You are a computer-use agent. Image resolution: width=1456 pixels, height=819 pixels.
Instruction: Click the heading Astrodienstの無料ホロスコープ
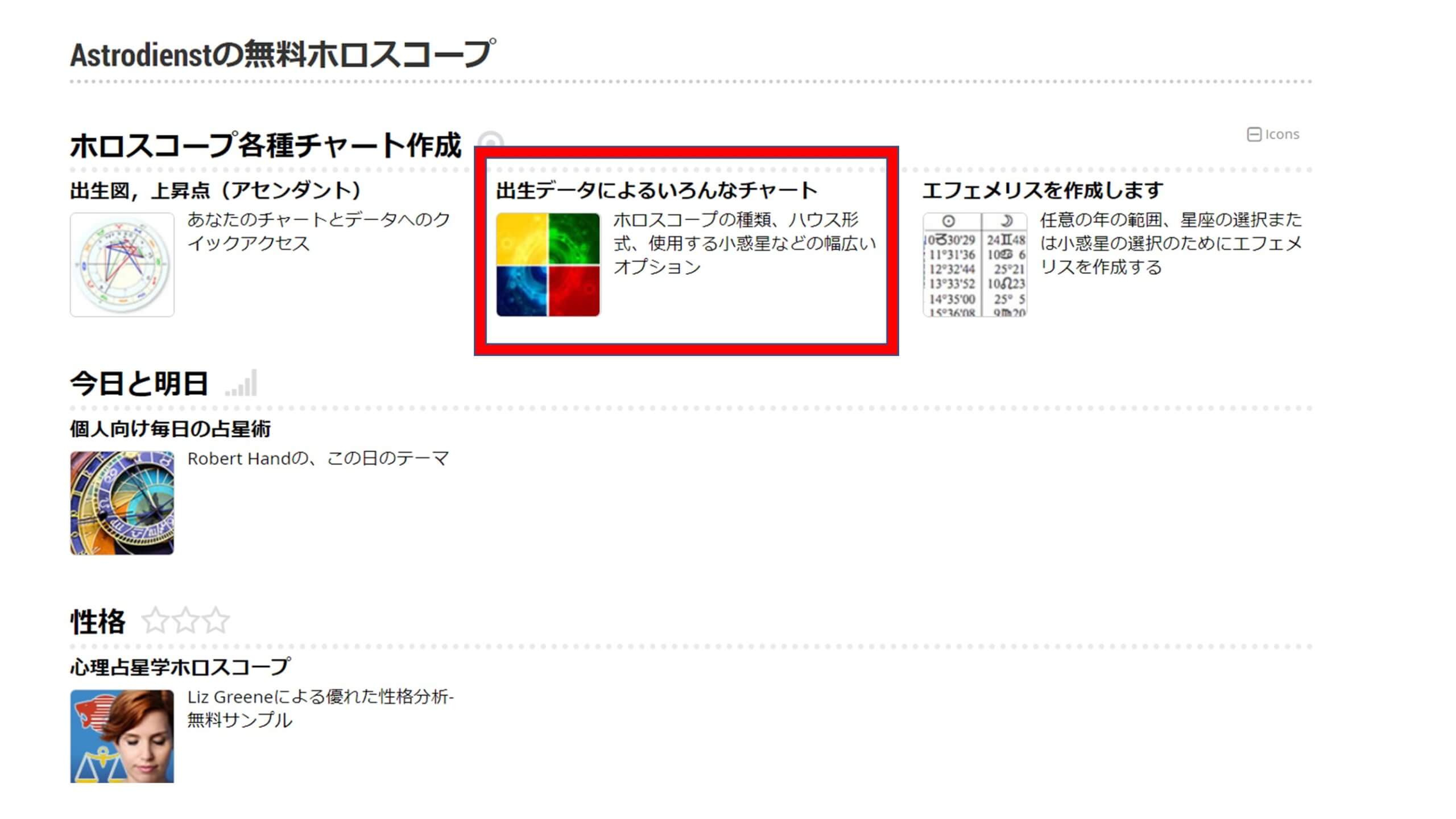tap(283, 55)
